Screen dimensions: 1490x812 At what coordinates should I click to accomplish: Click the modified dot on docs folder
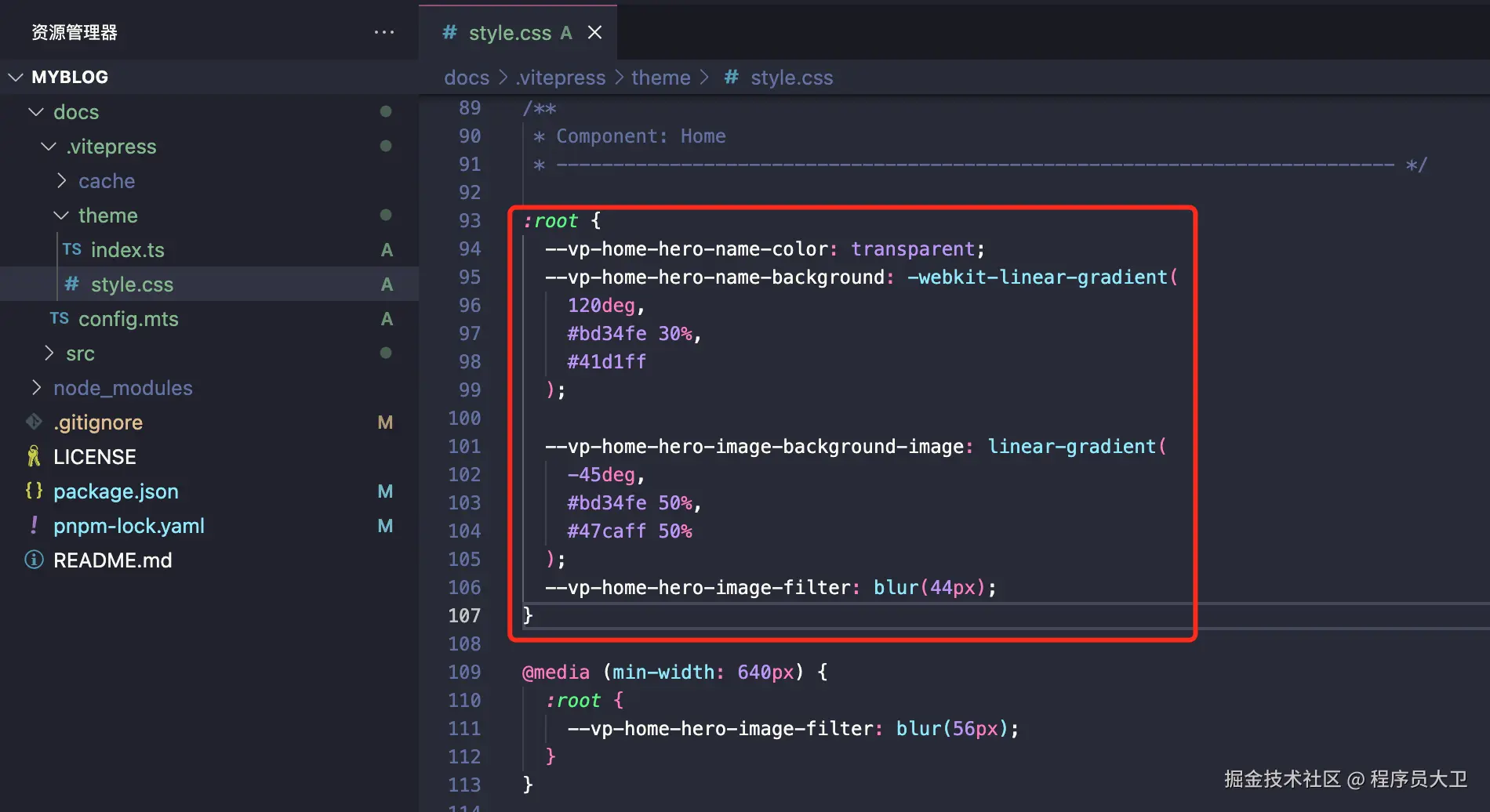point(386,111)
